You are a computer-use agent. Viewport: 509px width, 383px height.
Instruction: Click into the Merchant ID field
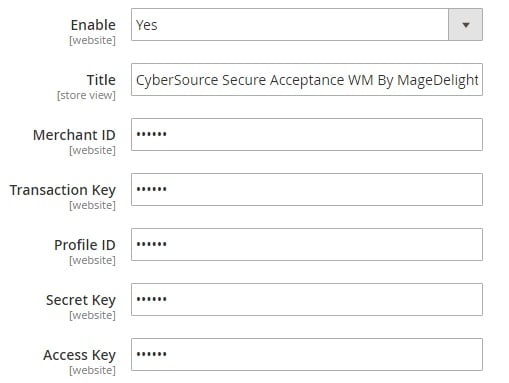click(x=307, y=134)
